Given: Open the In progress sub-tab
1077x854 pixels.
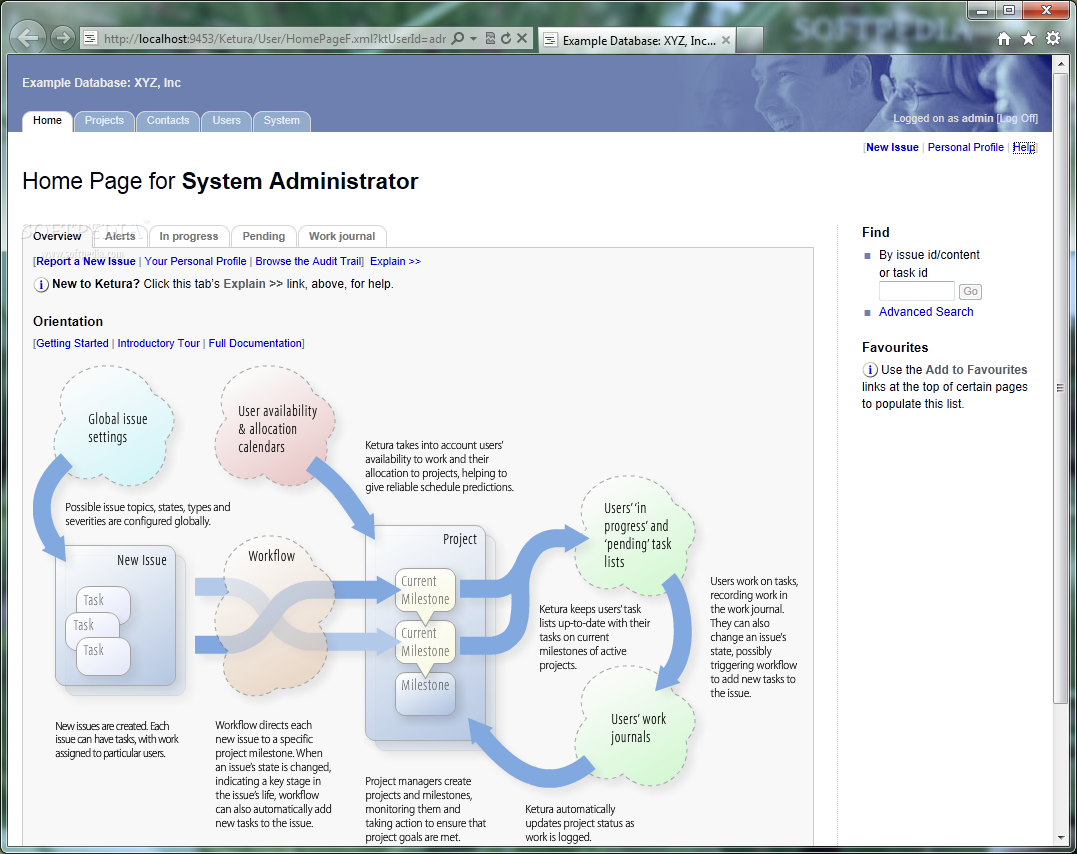Looking at the screenshot, I should [x=189, y=236].
